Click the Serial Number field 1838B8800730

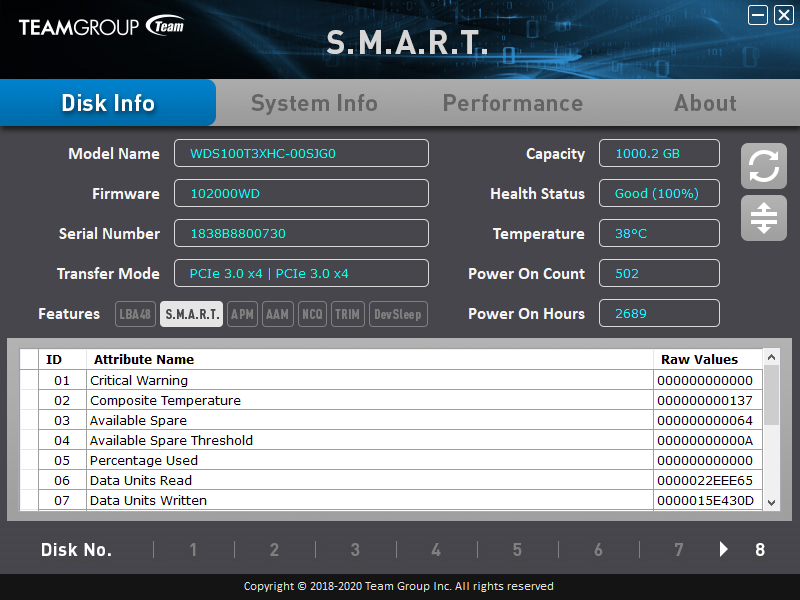[301, 233]
